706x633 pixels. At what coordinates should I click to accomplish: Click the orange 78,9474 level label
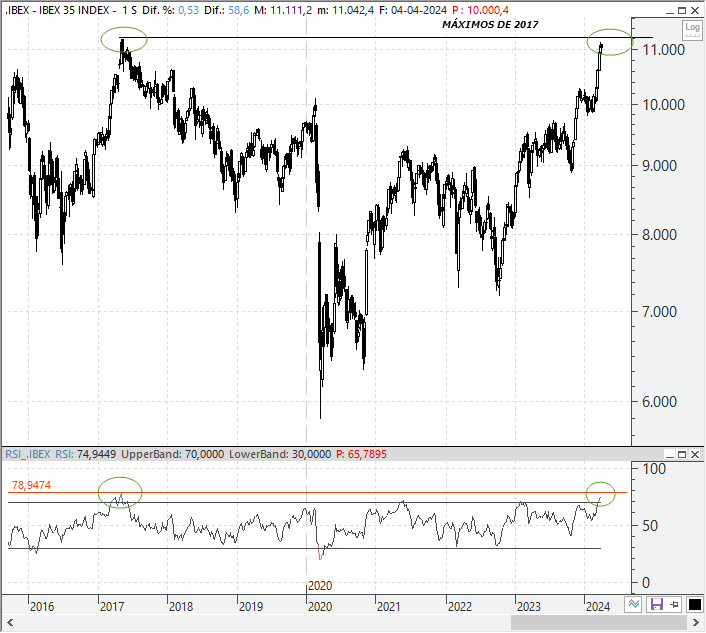[x=31, y=485]
